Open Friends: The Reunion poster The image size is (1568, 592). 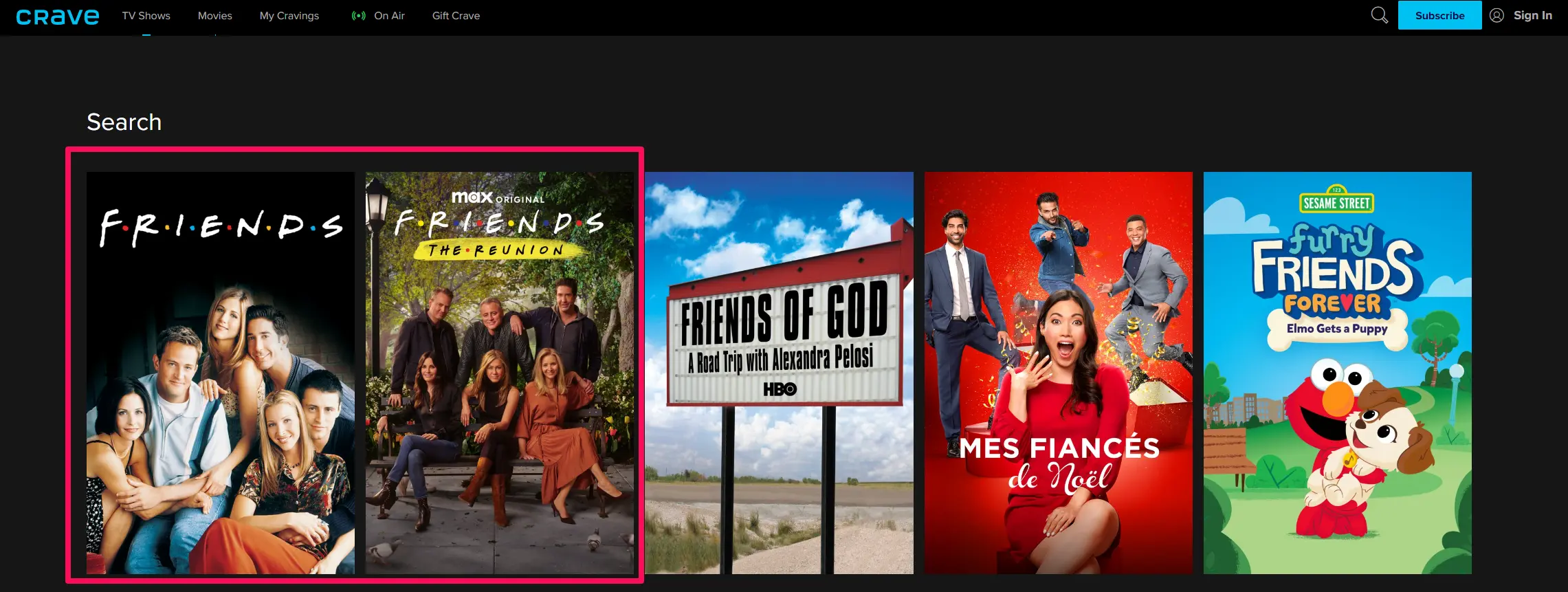coord(500,373)
